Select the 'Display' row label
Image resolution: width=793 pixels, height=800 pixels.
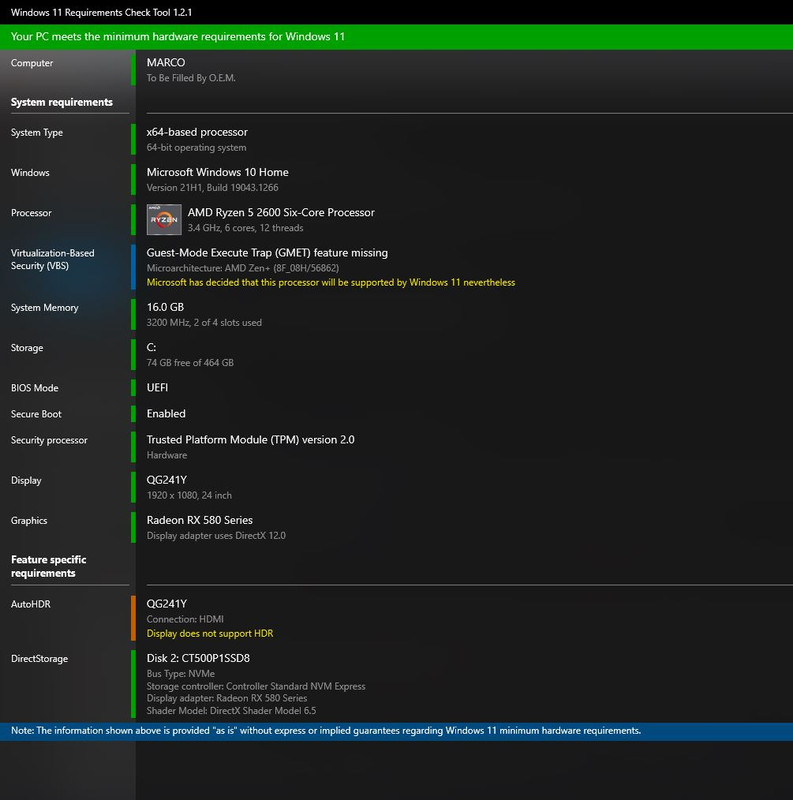(26, 481)
